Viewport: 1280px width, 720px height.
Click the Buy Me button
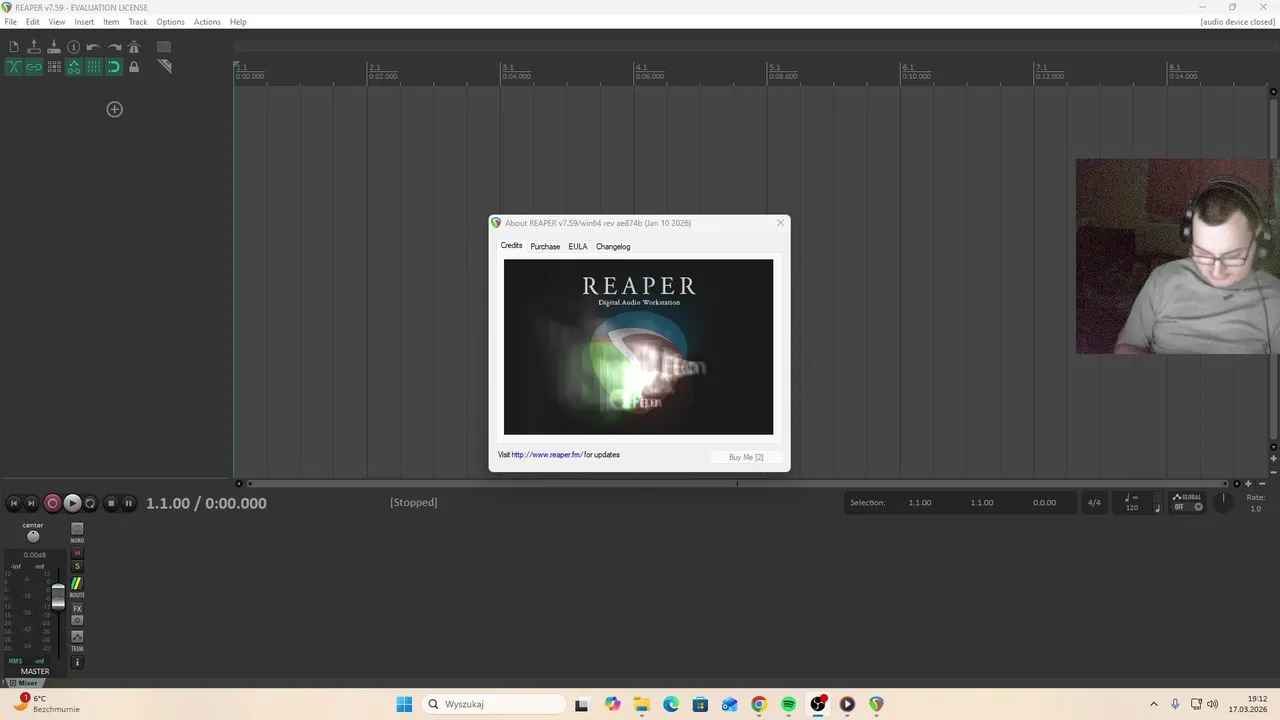point(746,457)
